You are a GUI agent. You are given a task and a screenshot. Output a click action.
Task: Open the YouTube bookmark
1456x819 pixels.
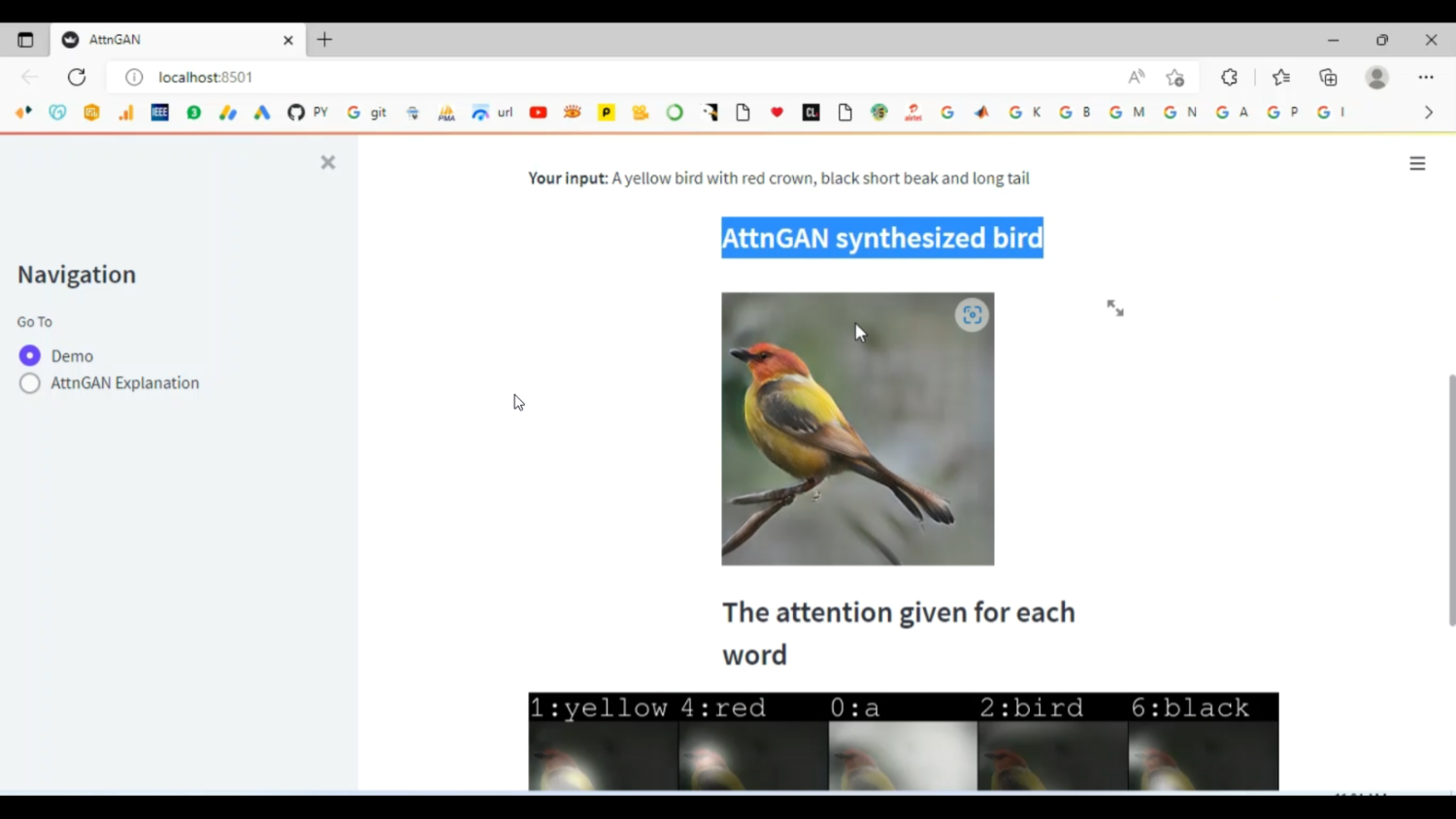(x=538, y=112)
